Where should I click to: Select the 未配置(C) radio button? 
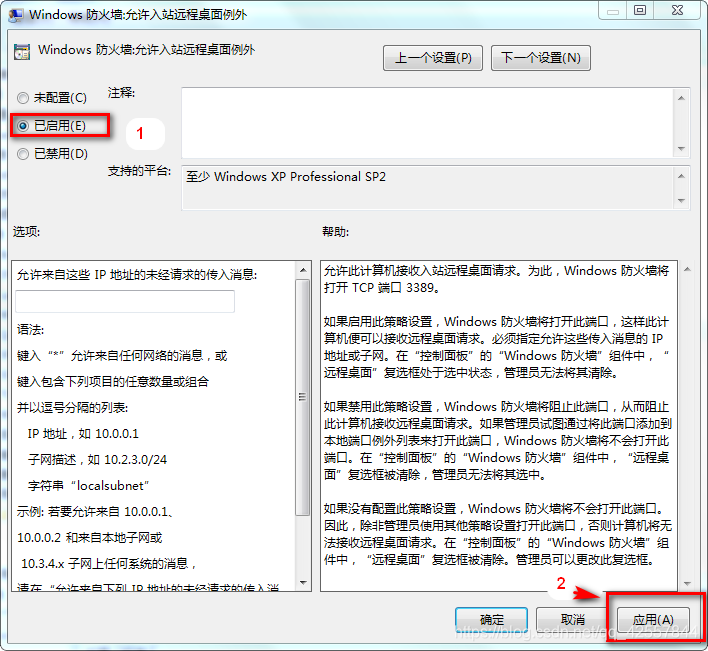point(23,98)
